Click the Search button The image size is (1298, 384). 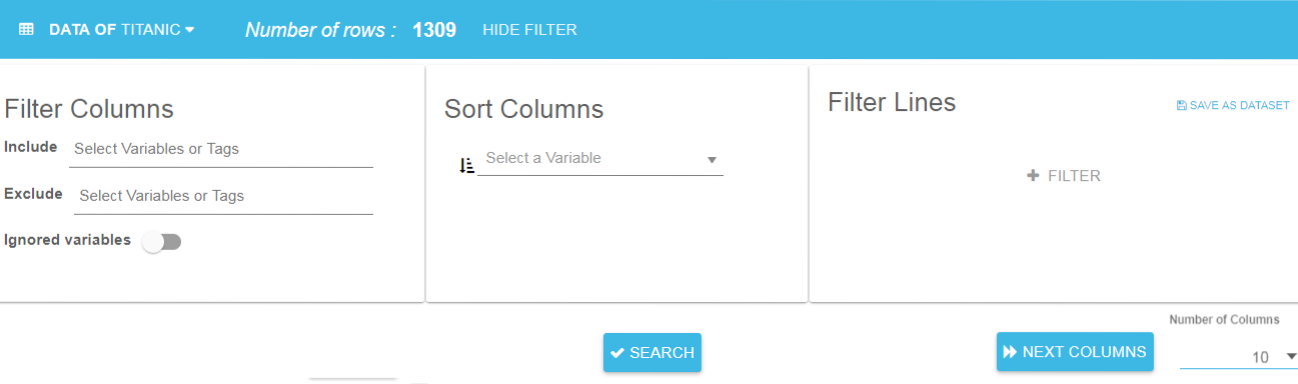point(652,353)
